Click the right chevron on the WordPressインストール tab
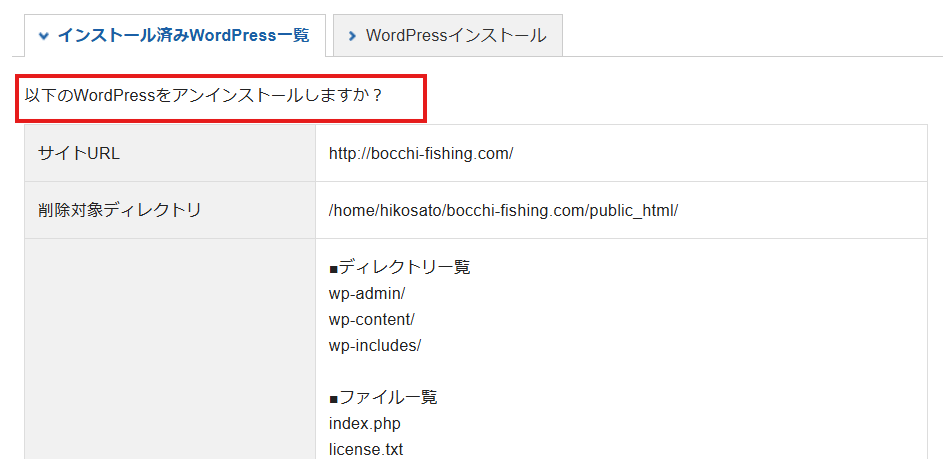943x459 pixels. (352, 36)
